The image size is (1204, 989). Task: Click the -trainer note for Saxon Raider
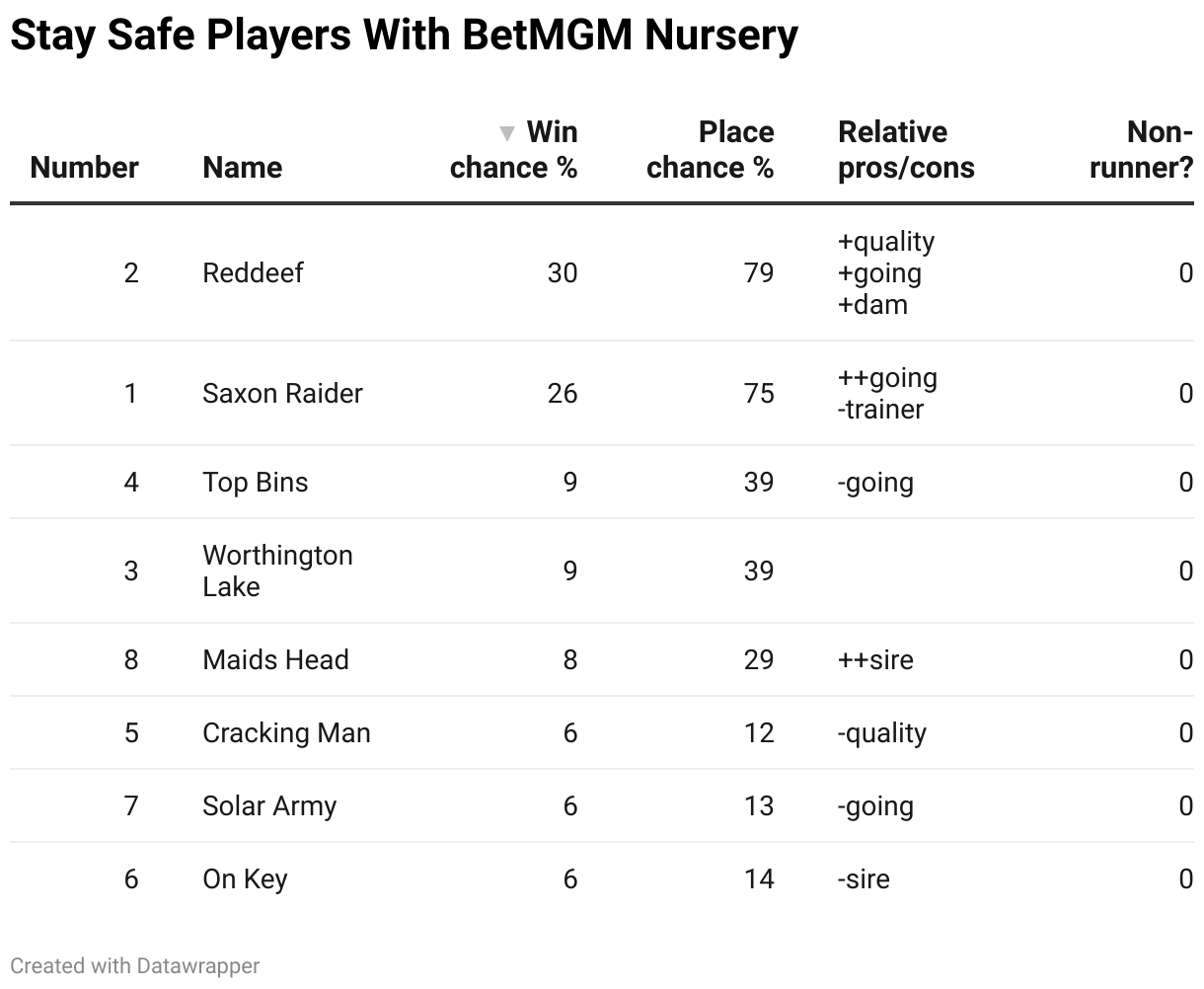880,409
